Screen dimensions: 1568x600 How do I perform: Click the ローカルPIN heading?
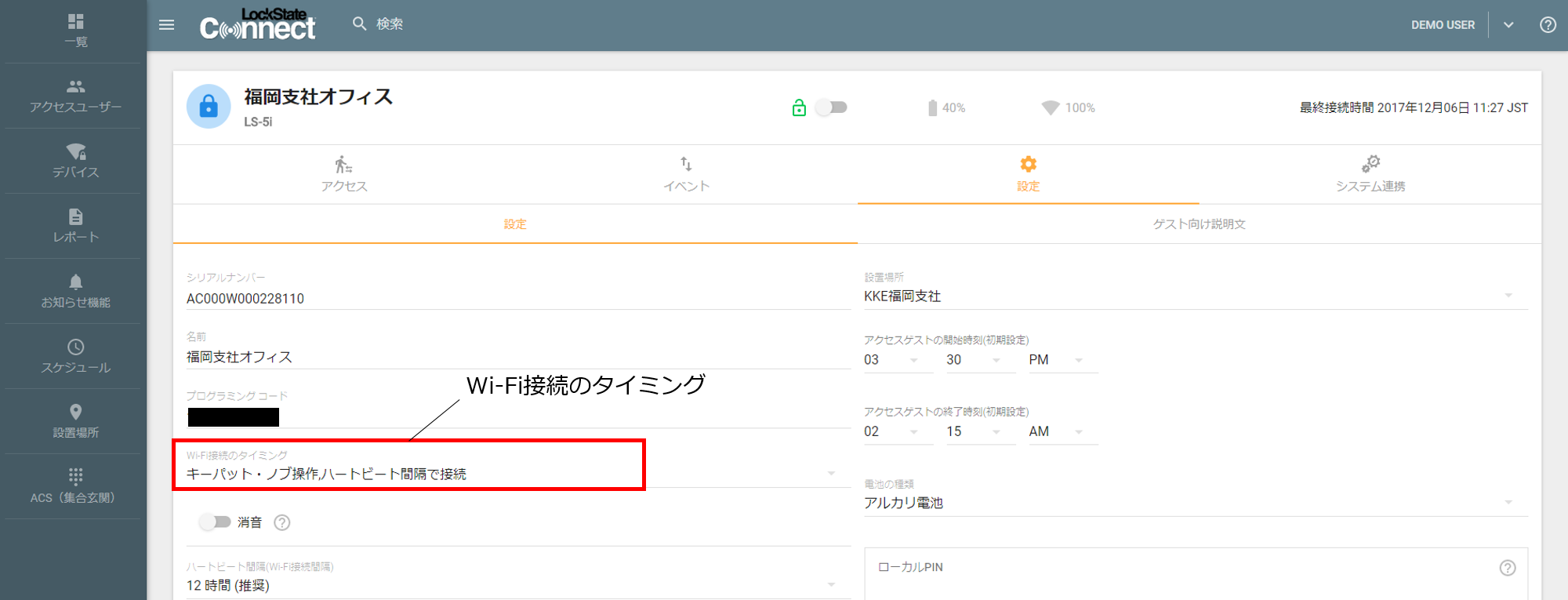(x=910, y=567)
